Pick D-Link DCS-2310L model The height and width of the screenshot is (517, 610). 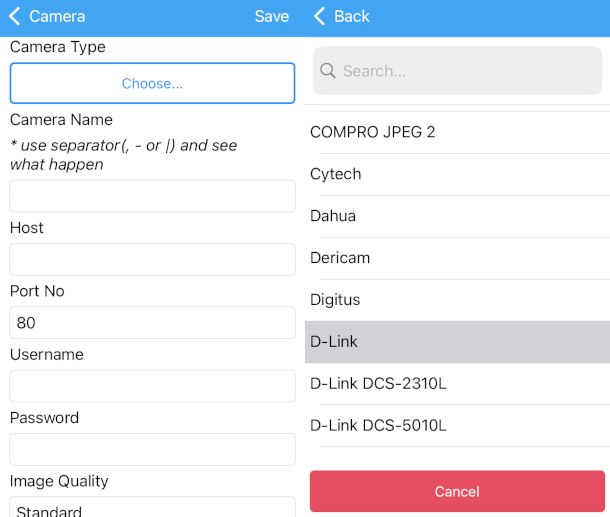pos(457,384)
